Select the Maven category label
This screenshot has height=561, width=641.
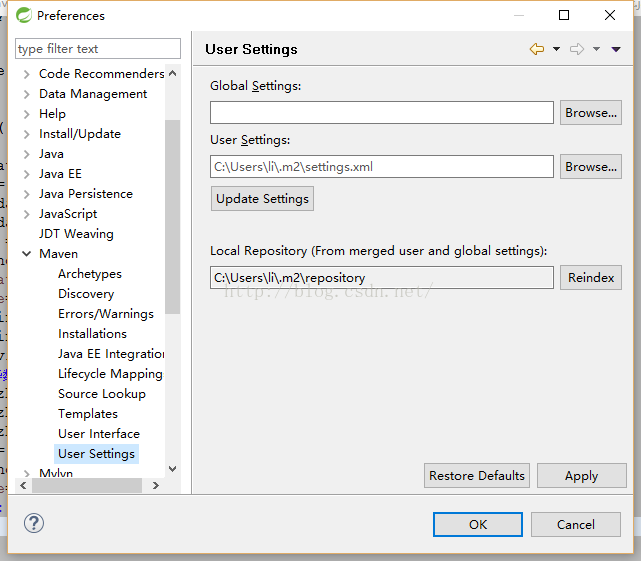tap(58, 254)
